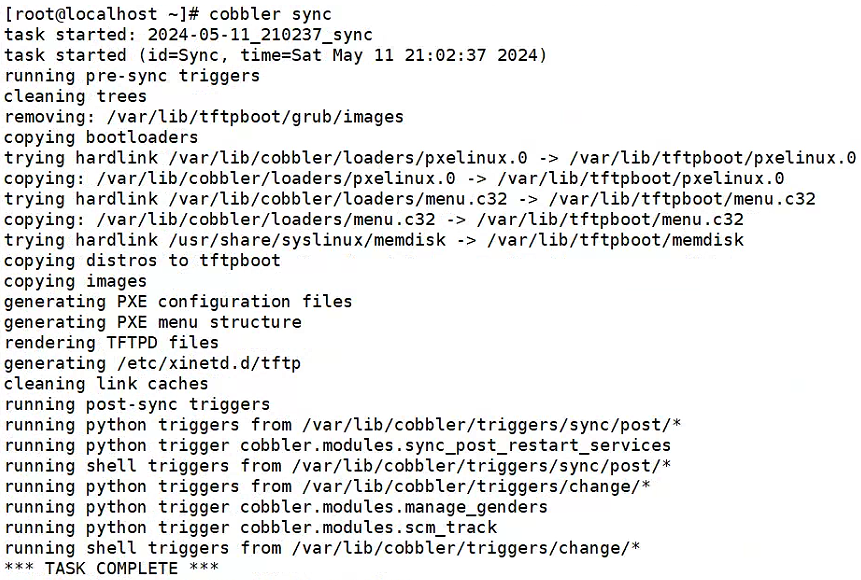Click the 'copying:' menu.c32 line
The width and height of the screenshot is (861, 580).
click(x=373, y=220)
